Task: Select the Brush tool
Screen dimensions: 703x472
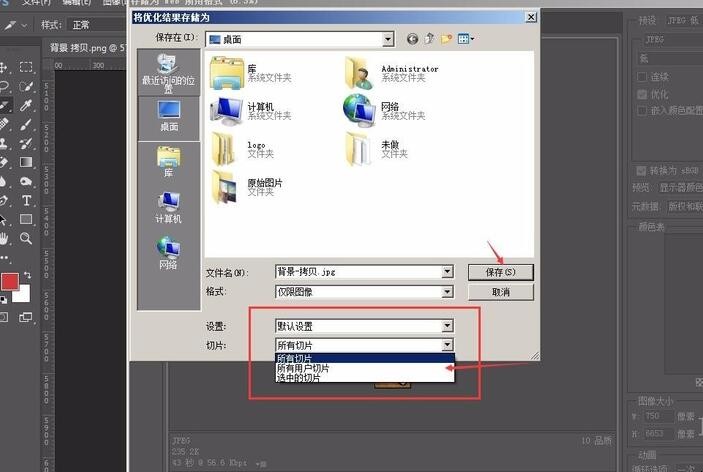Action: (x=26, y=124)
